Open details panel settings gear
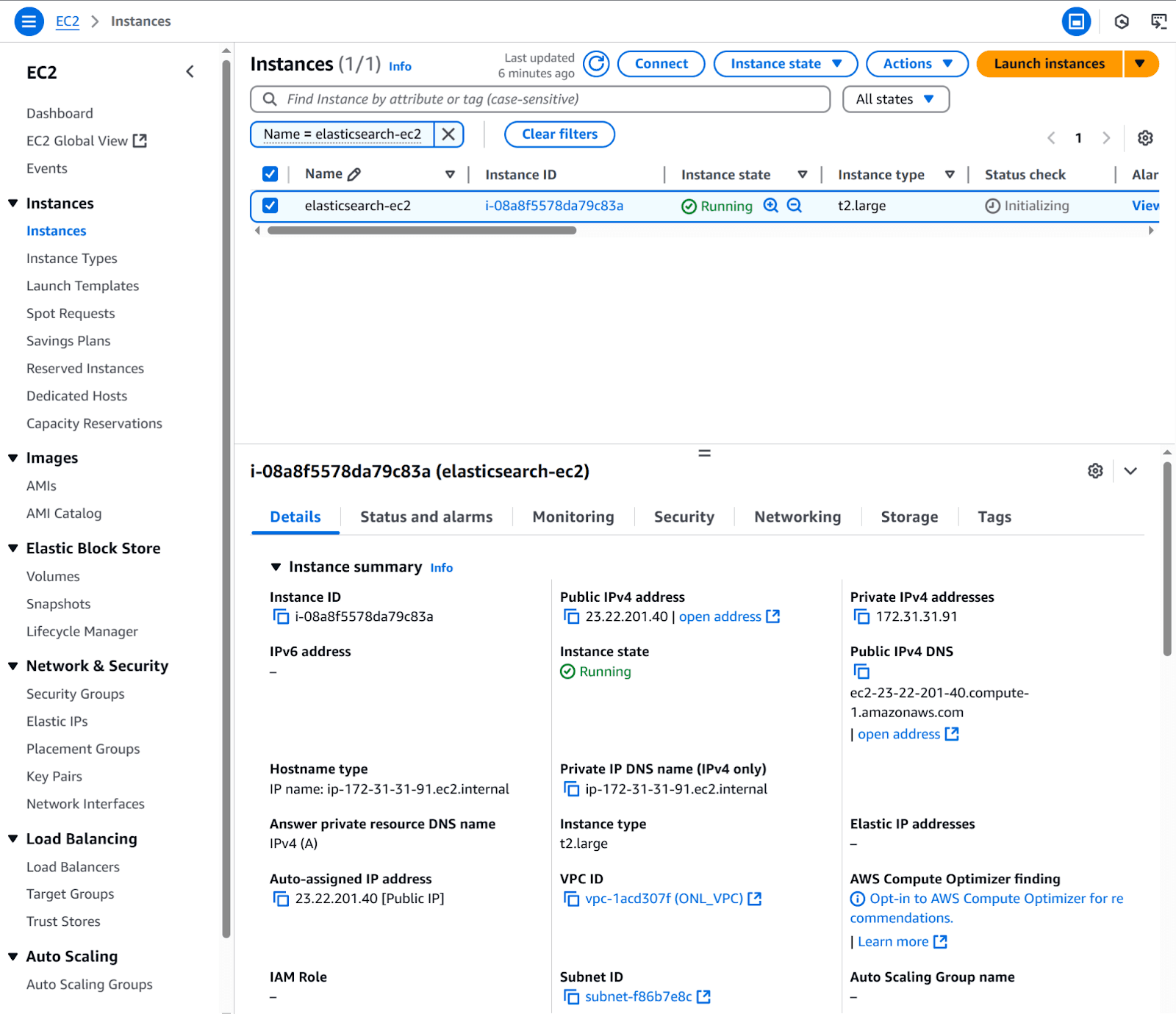 1095,471
